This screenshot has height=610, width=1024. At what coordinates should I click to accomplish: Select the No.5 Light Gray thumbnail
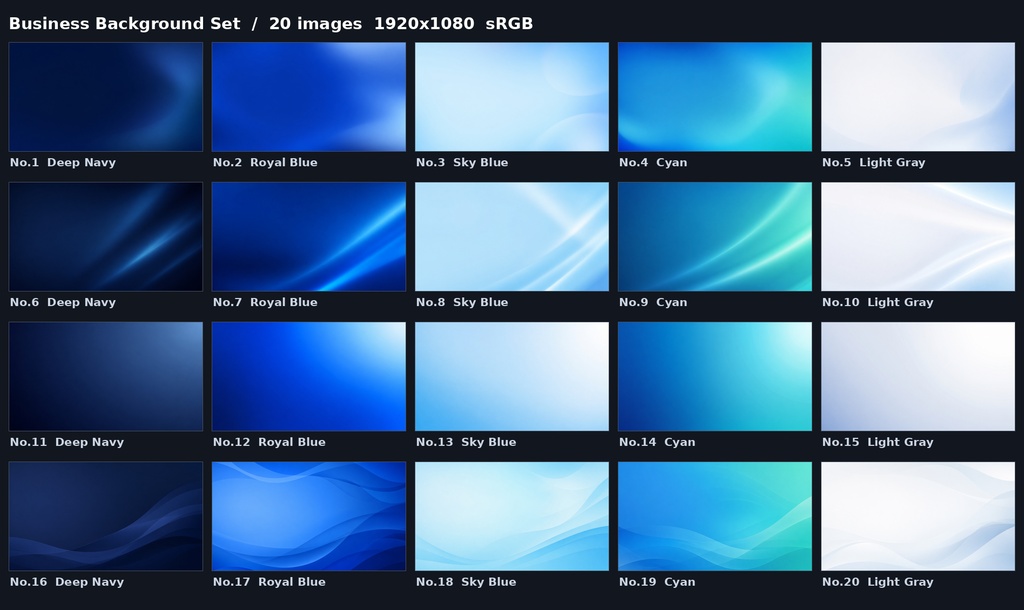(x=918, y=97)
